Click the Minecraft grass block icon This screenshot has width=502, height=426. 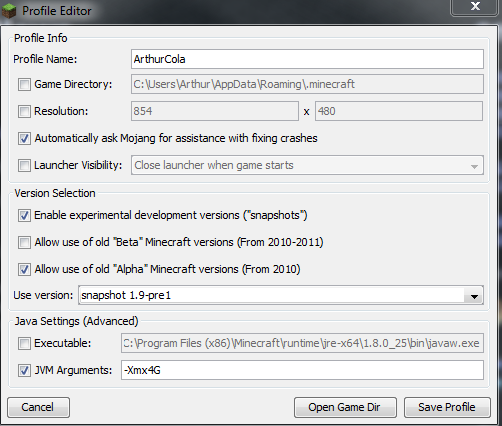(9, 11)
